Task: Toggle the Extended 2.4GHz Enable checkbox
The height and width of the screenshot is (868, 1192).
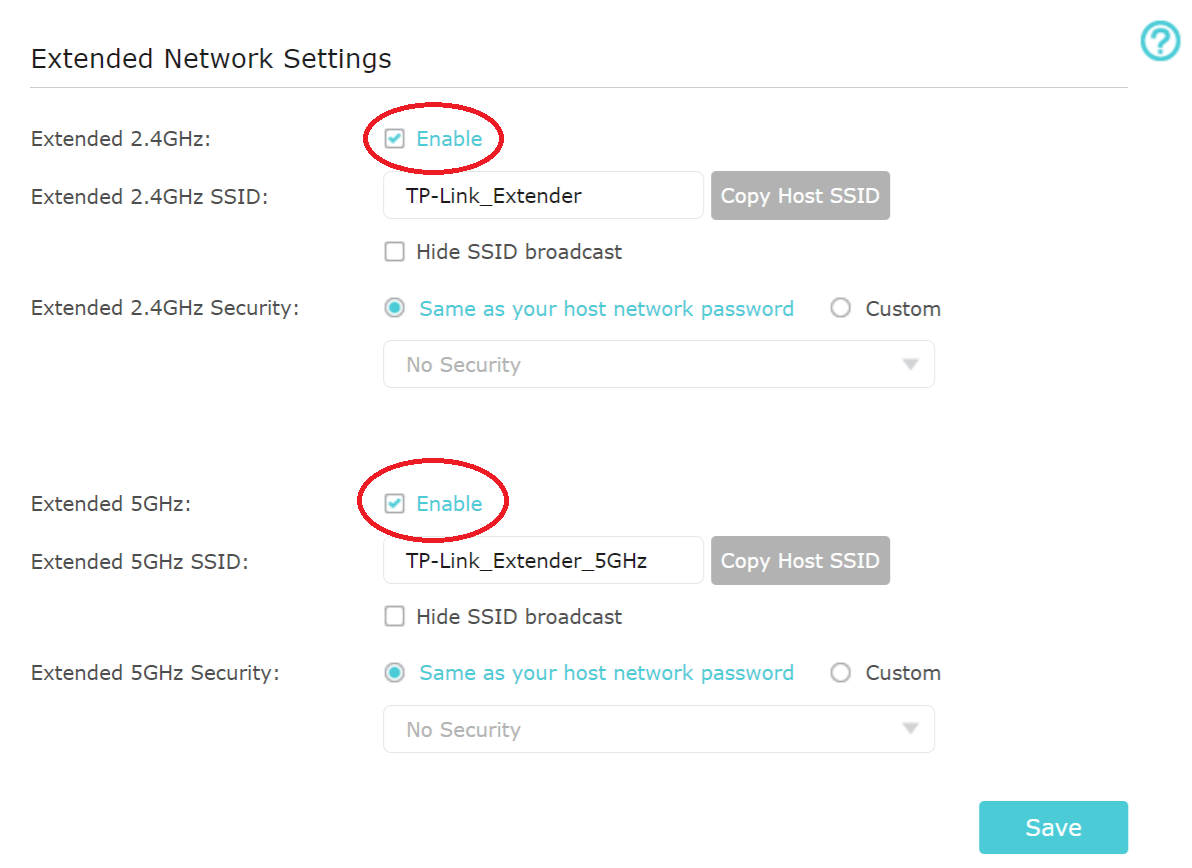Action: (395, 139)
